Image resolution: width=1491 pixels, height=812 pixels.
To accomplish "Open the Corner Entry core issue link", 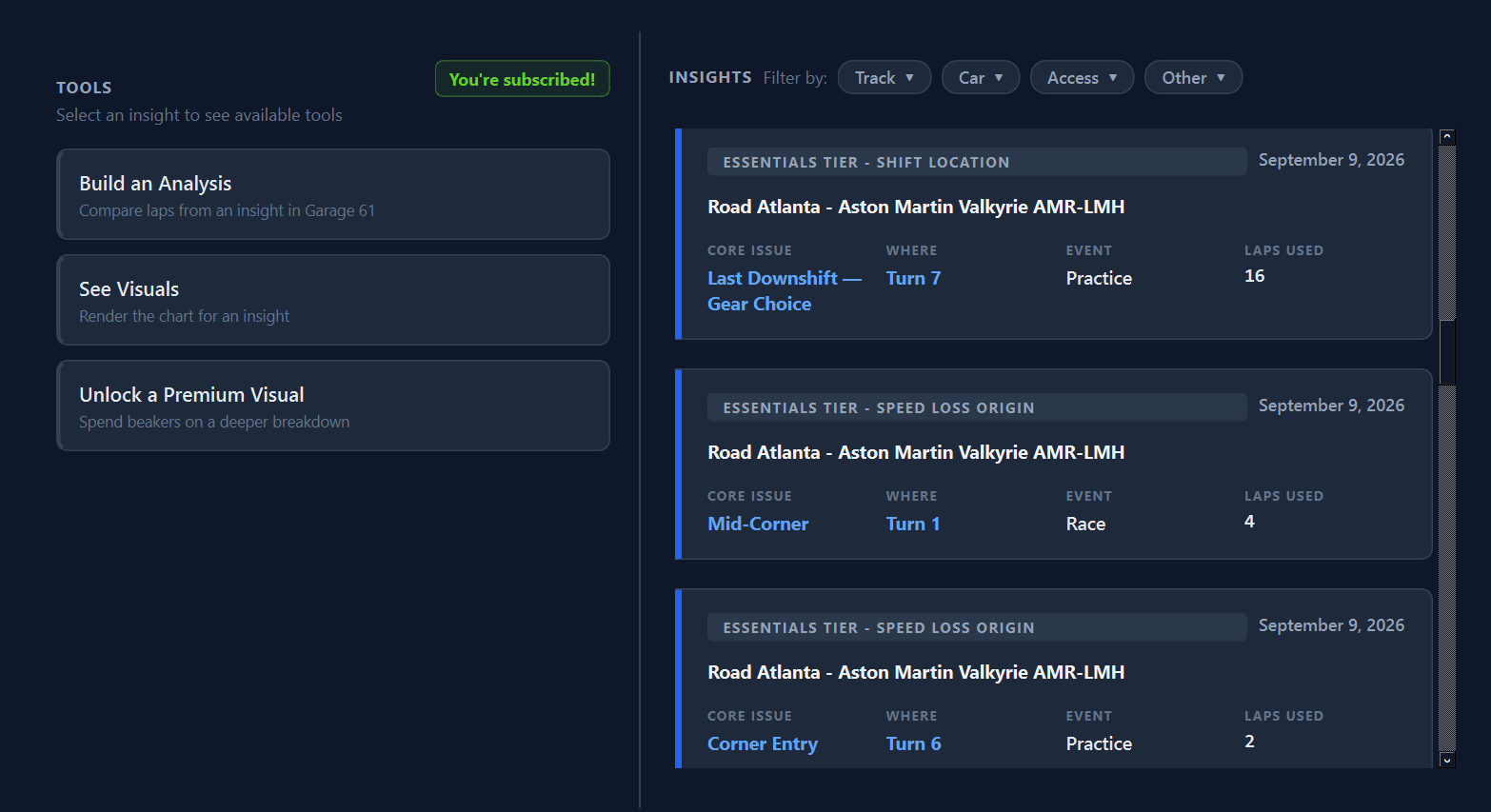I will 763,743.
